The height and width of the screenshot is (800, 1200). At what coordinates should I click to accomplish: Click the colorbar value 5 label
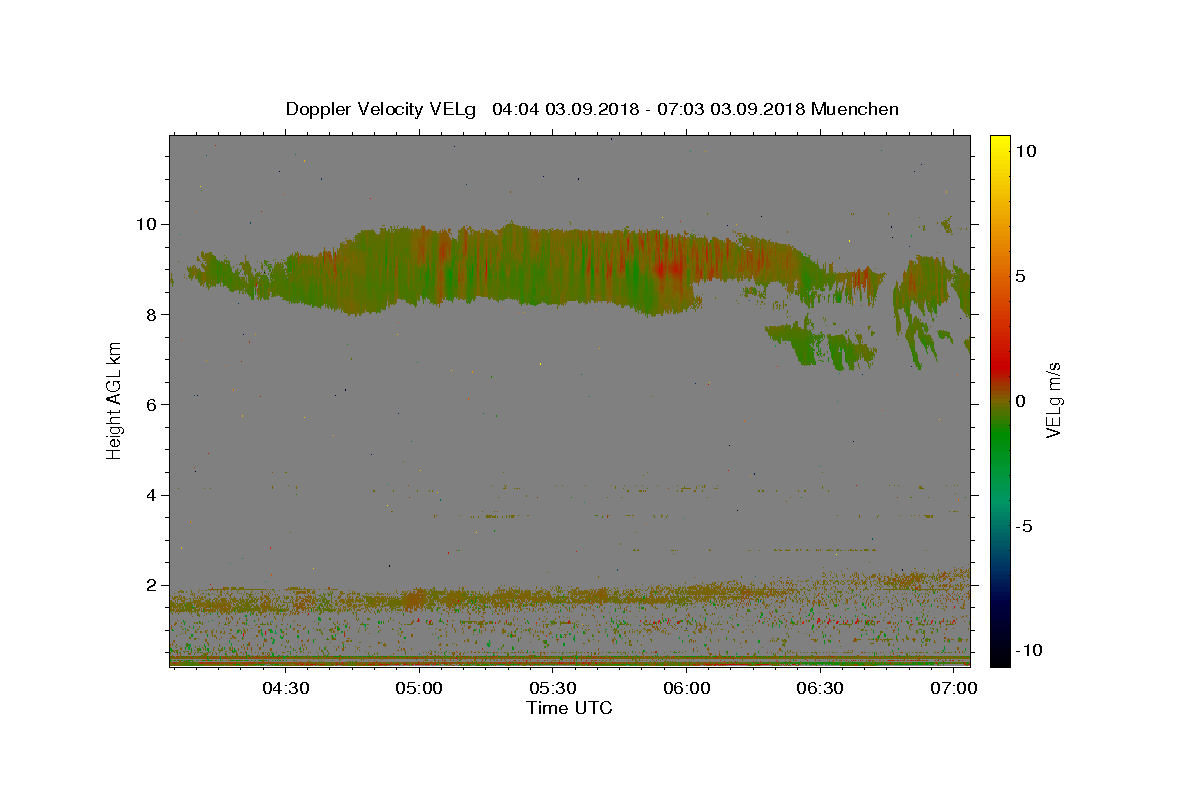coord(1020,276)
